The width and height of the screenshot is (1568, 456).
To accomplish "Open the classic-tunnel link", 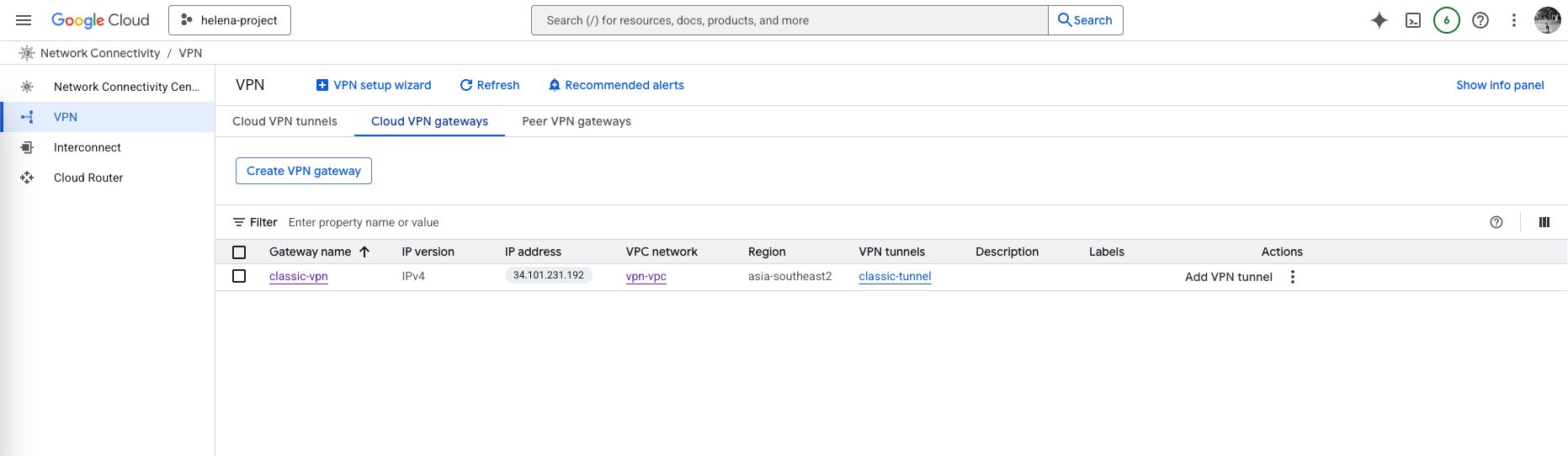I will 895,276.
